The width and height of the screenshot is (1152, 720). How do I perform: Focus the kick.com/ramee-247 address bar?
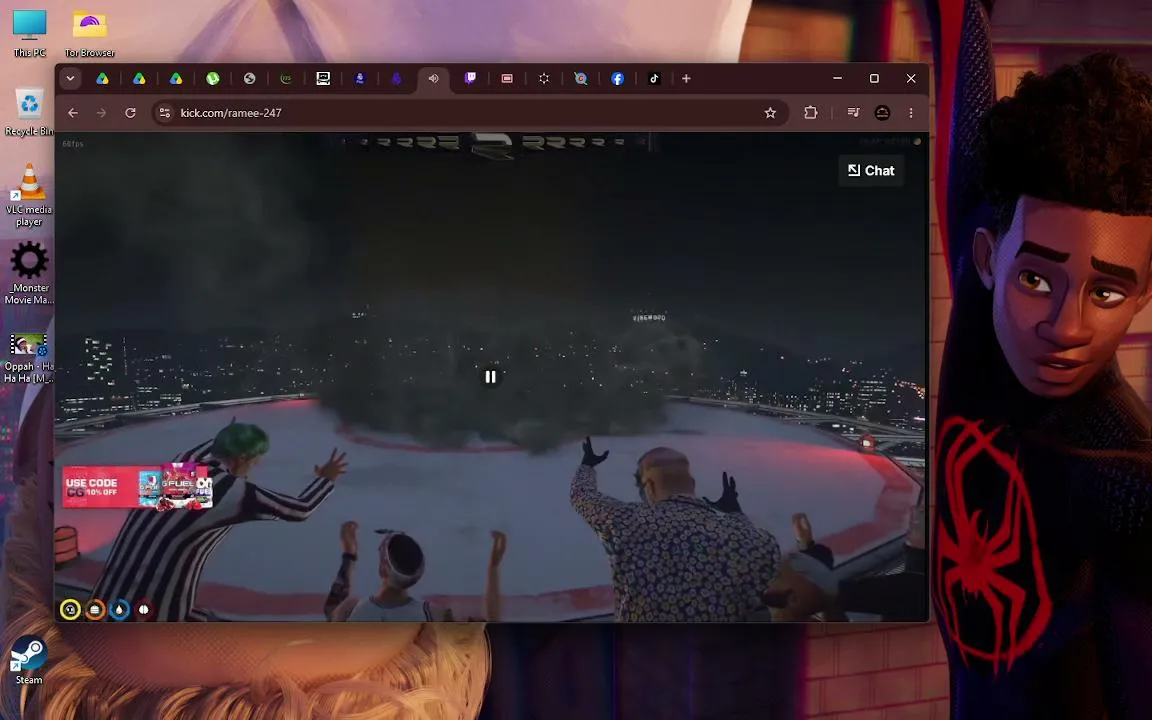click(470, 112)
